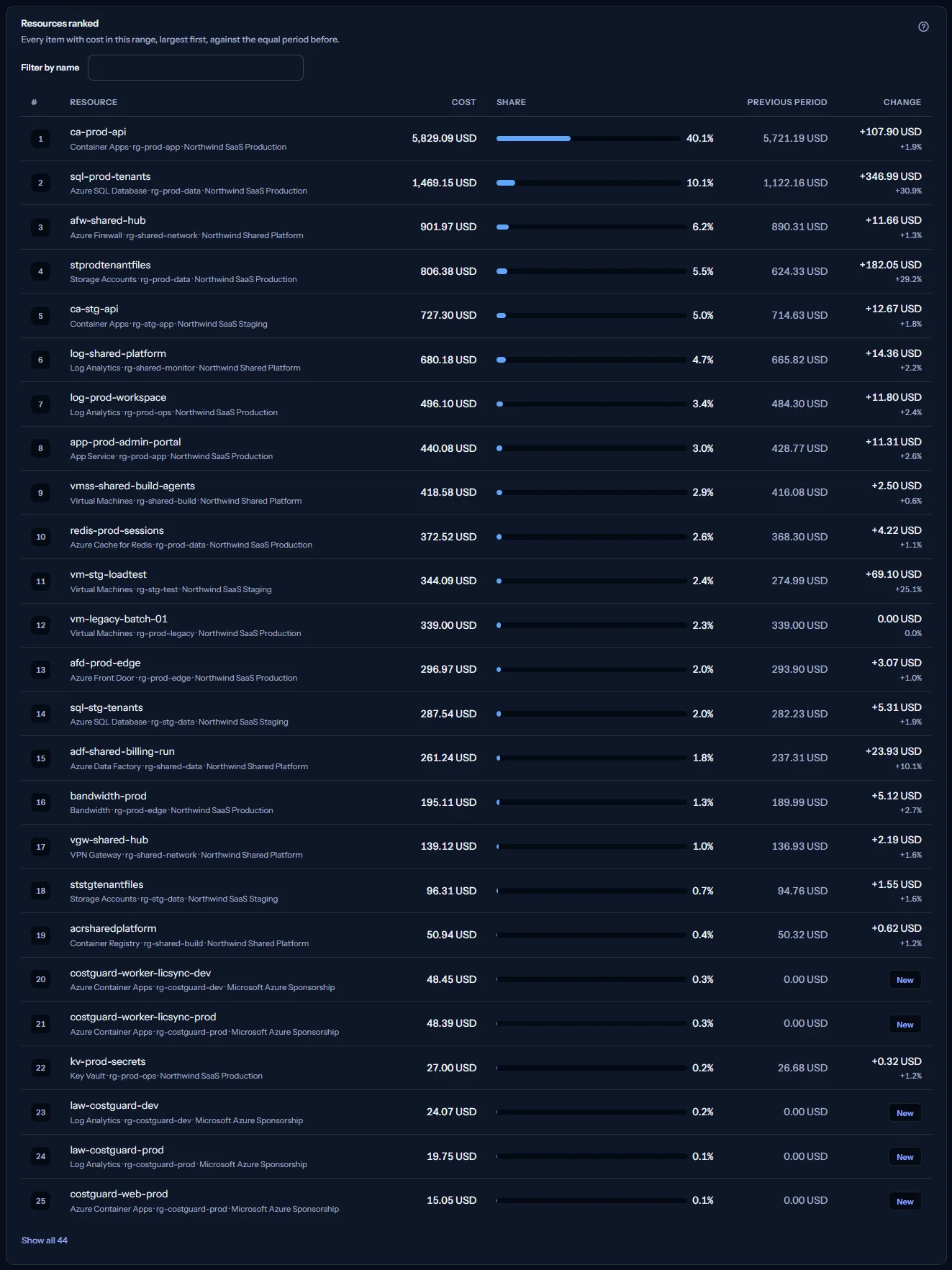Viewport: 952px width, 1270px height.
Task: Click the +346.99 USD change value
Action: [x=890, y=176]
